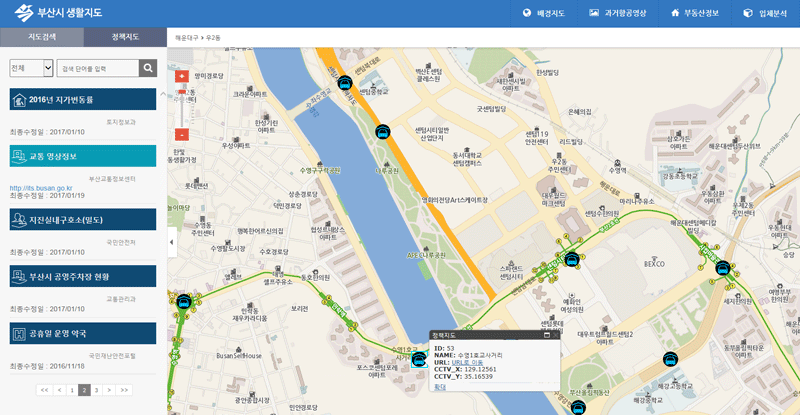This screenshot has width=800, height=415.
Task: Open the 배경지도 background map menu
Action: coord(543,14)
